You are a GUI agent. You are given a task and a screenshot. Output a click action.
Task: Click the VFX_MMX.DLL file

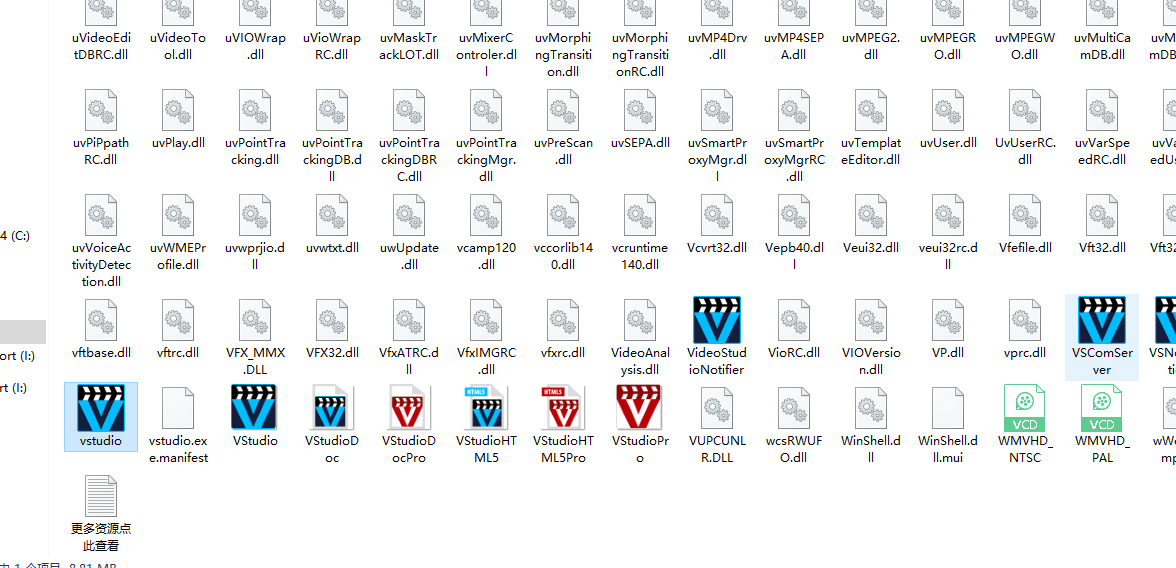coord(255,320)
